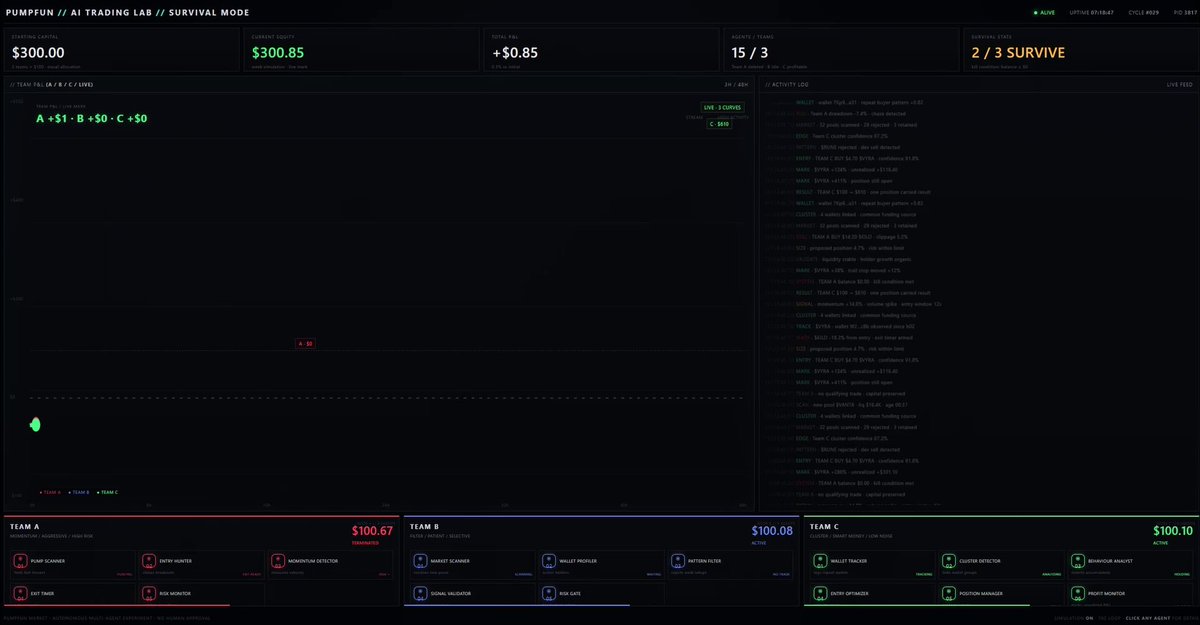Select the 3H / 48H chart range
The image size is (1200, 625).
click(735, 85)
